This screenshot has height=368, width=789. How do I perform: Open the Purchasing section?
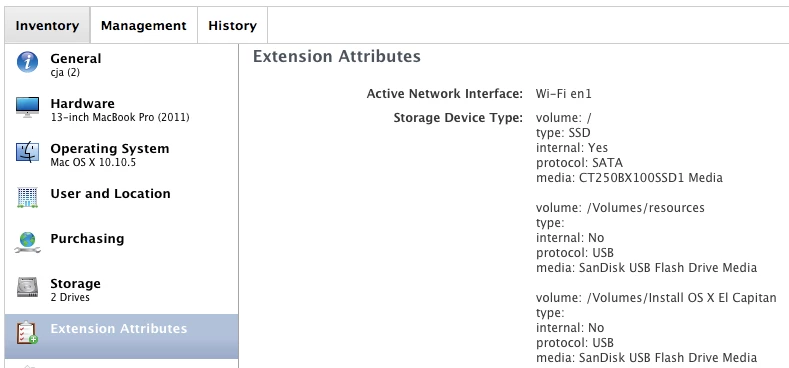point(121,245)
